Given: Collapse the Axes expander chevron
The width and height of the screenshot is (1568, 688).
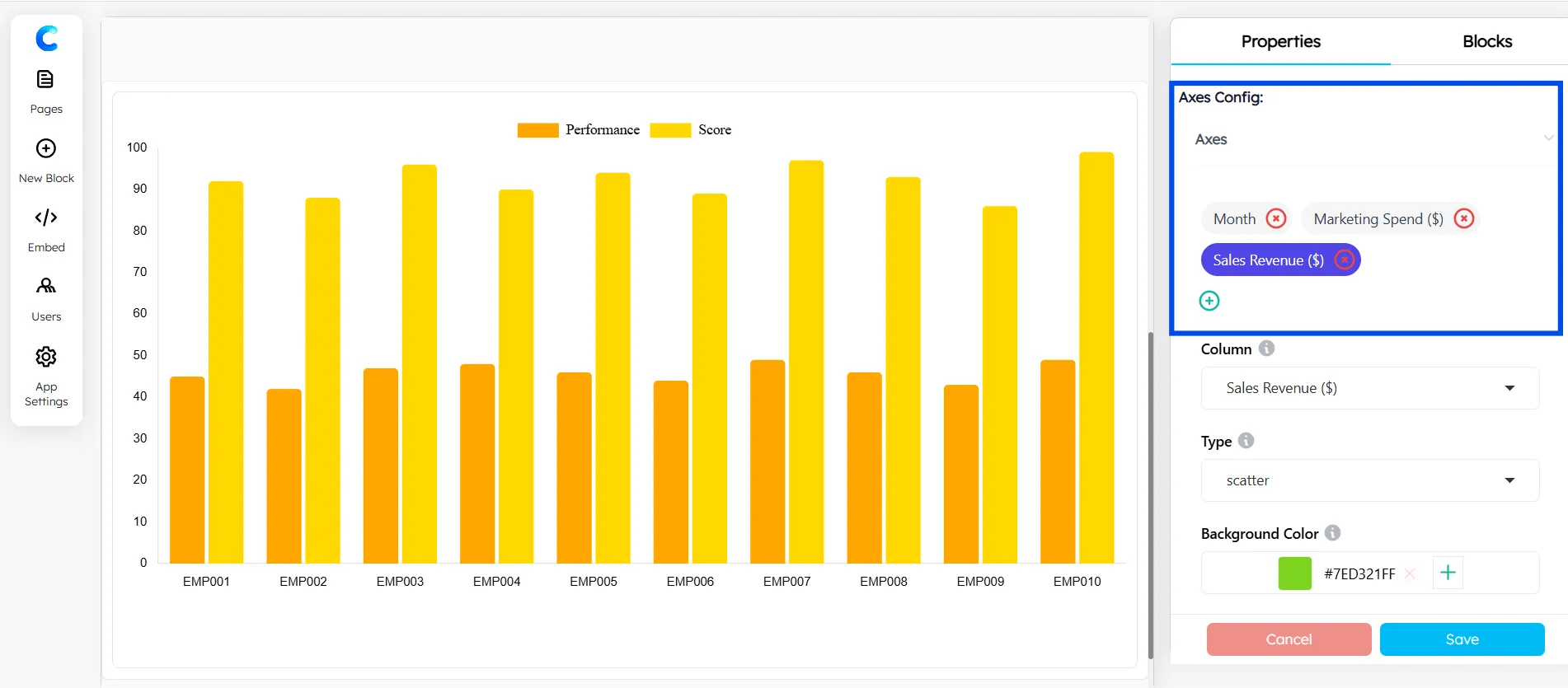Looking at the screenshot, I should (1548, 138).
